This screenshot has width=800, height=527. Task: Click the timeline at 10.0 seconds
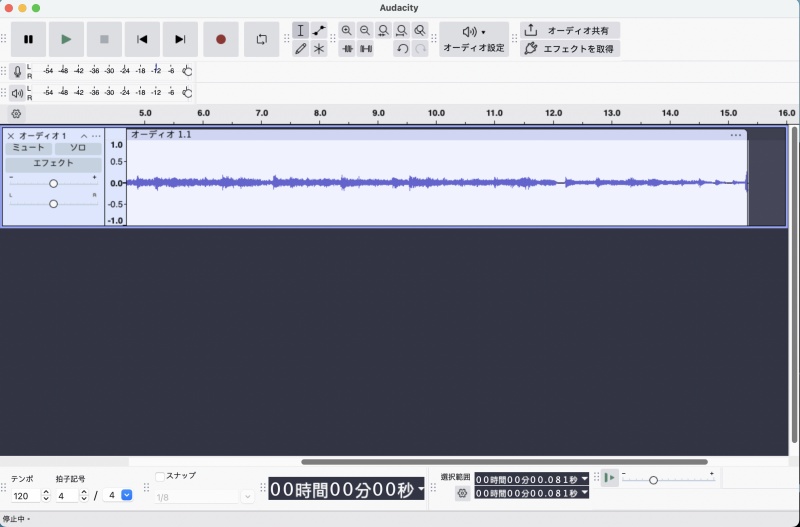pos(436,113)
